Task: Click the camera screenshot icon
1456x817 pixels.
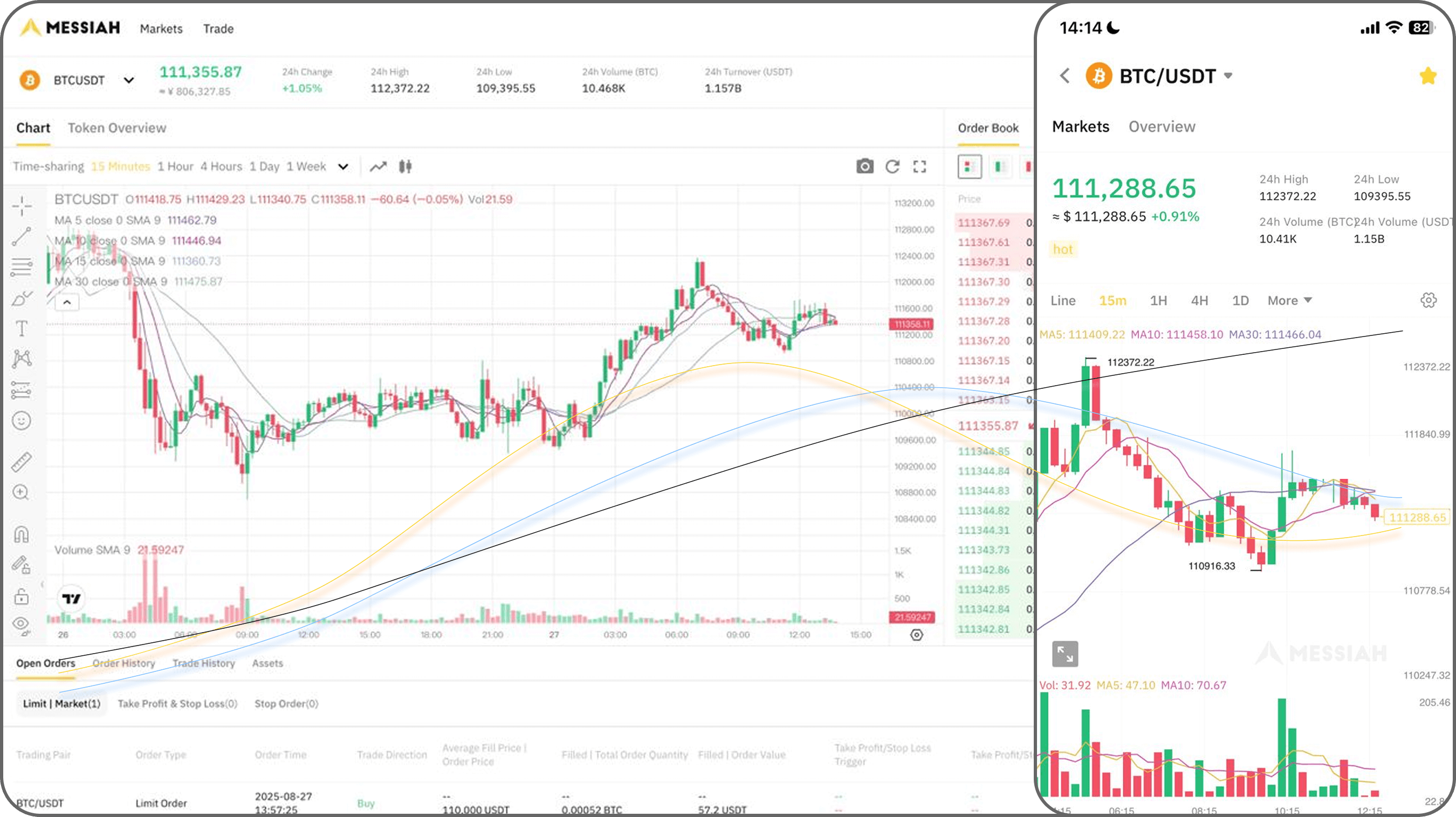Action: (864, 166)
